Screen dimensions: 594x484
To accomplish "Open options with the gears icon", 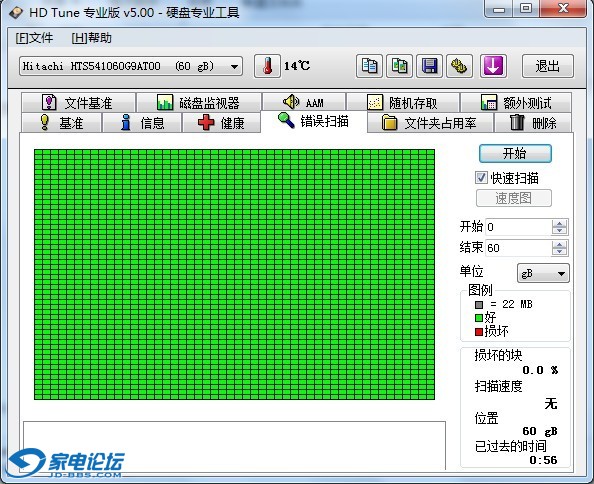I will coord(459,66).
